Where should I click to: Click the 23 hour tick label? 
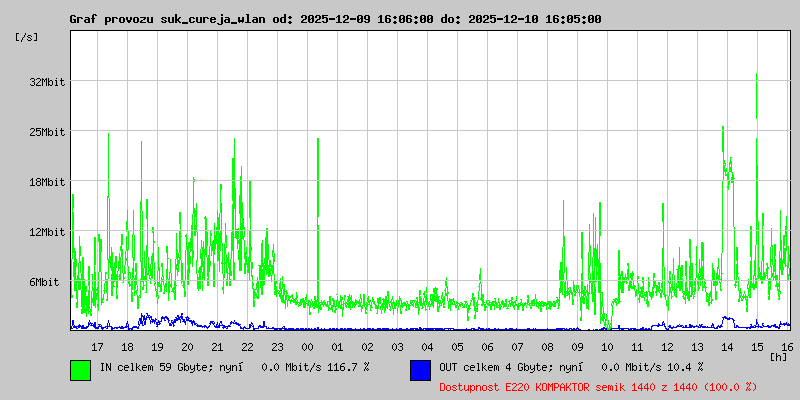277,347
